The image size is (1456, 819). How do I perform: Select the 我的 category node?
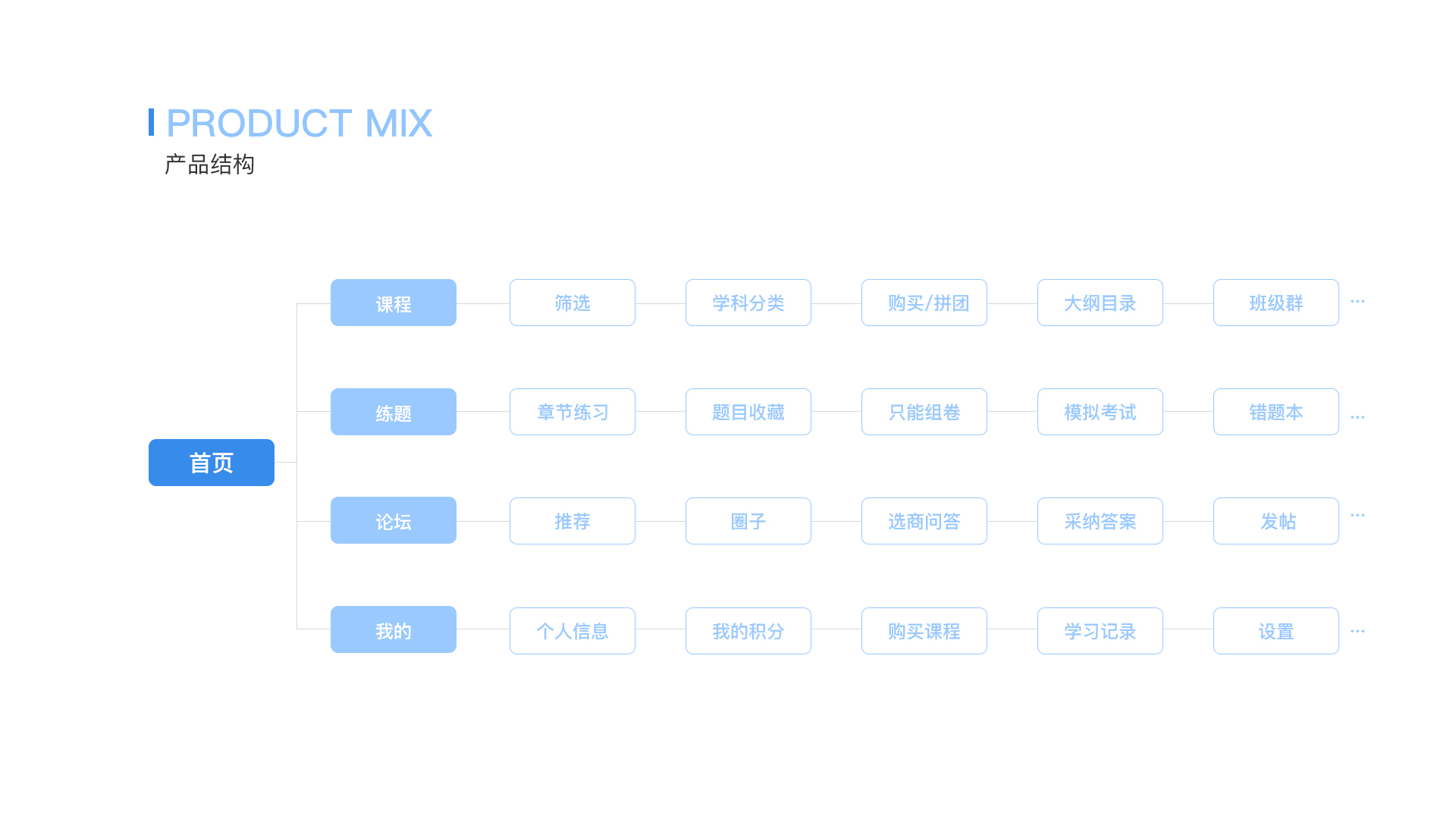pos(394,629)
